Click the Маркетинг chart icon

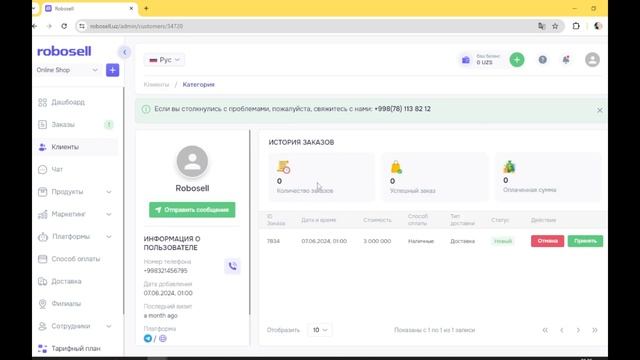42,214
